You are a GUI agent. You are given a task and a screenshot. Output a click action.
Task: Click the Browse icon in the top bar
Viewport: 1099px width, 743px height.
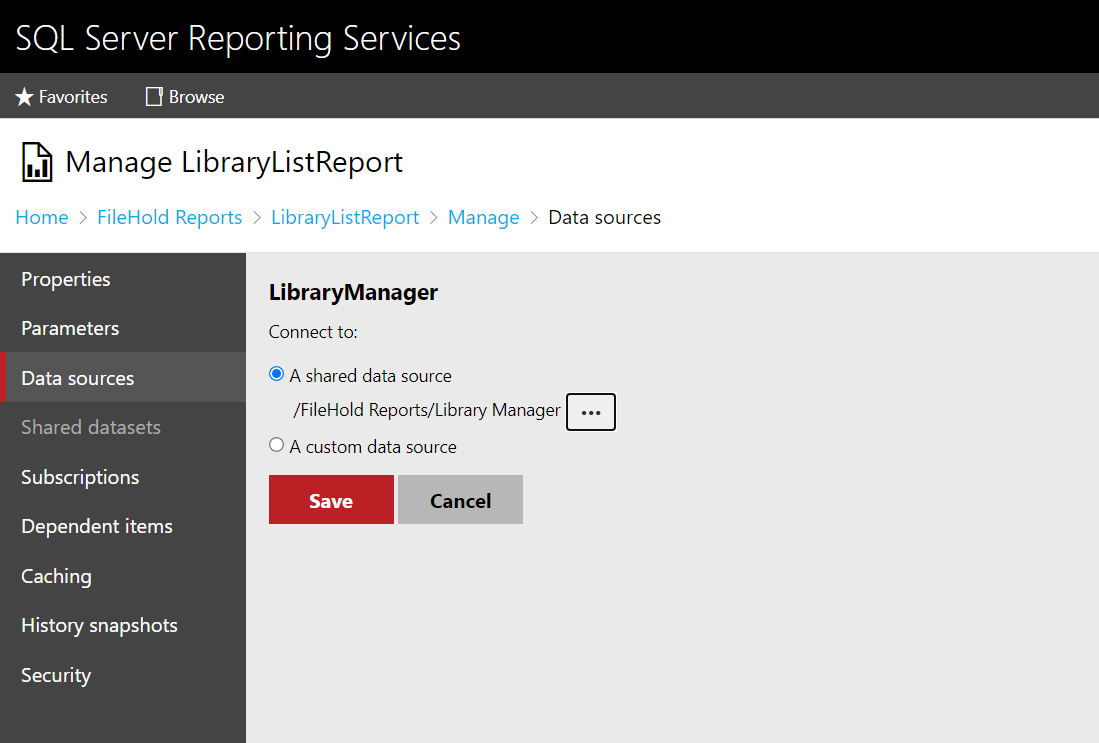tap(153, 96)
